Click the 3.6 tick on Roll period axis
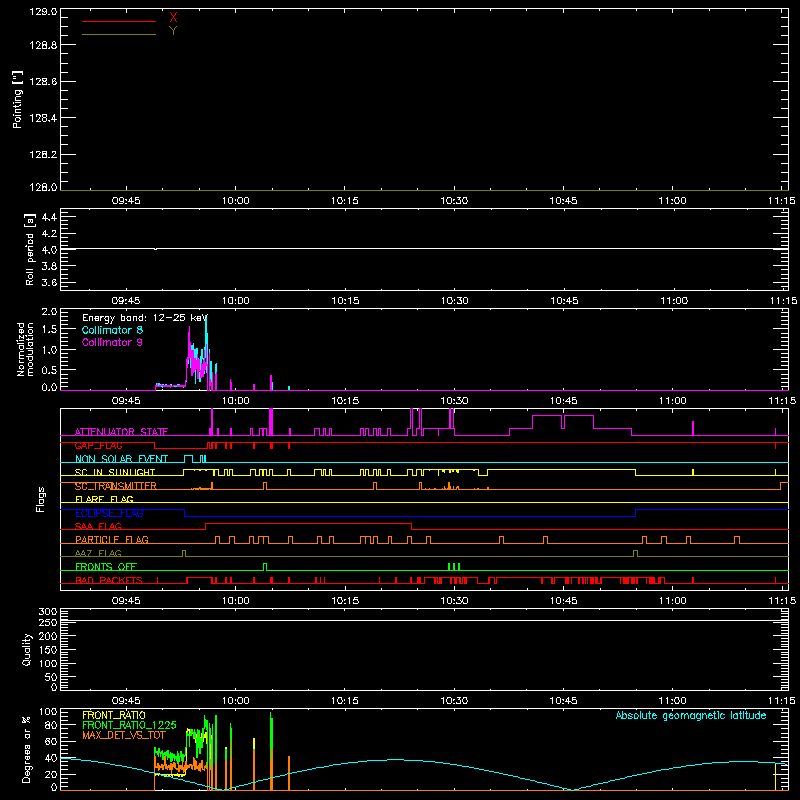Viewport: 800px width, 800px height. pos(49,282)
